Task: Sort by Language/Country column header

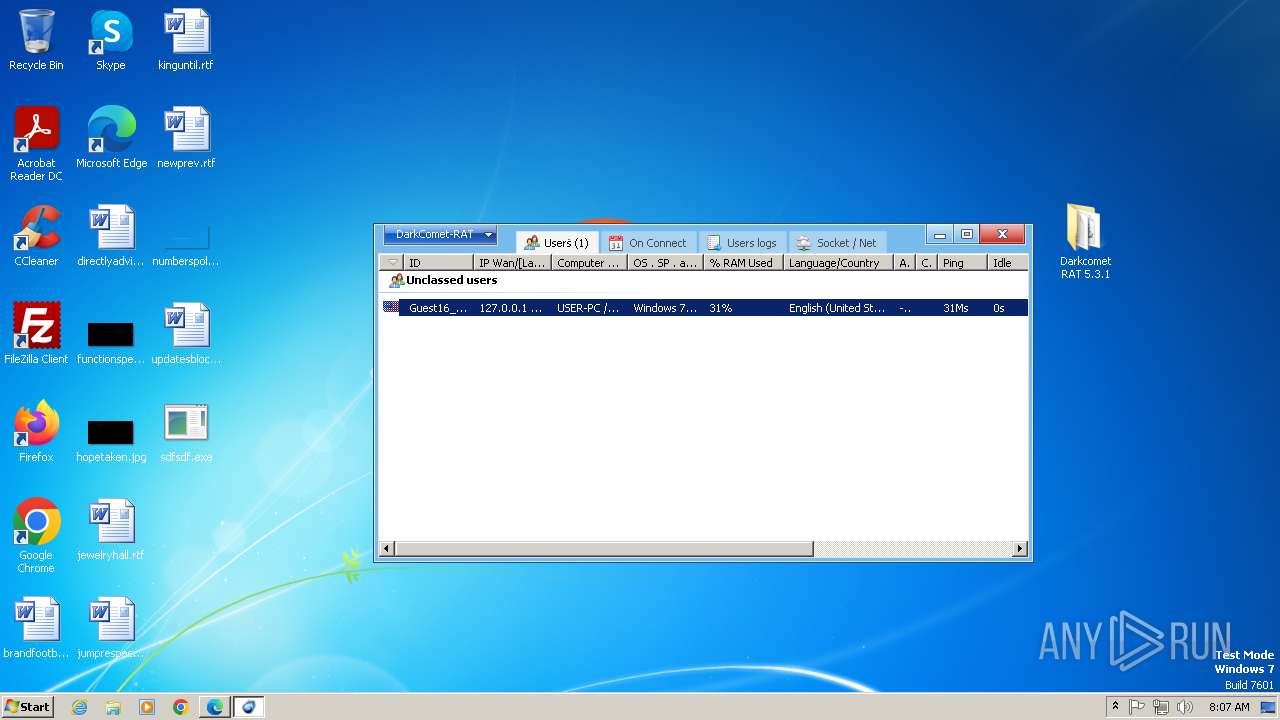Action: (x=838, y=263)
